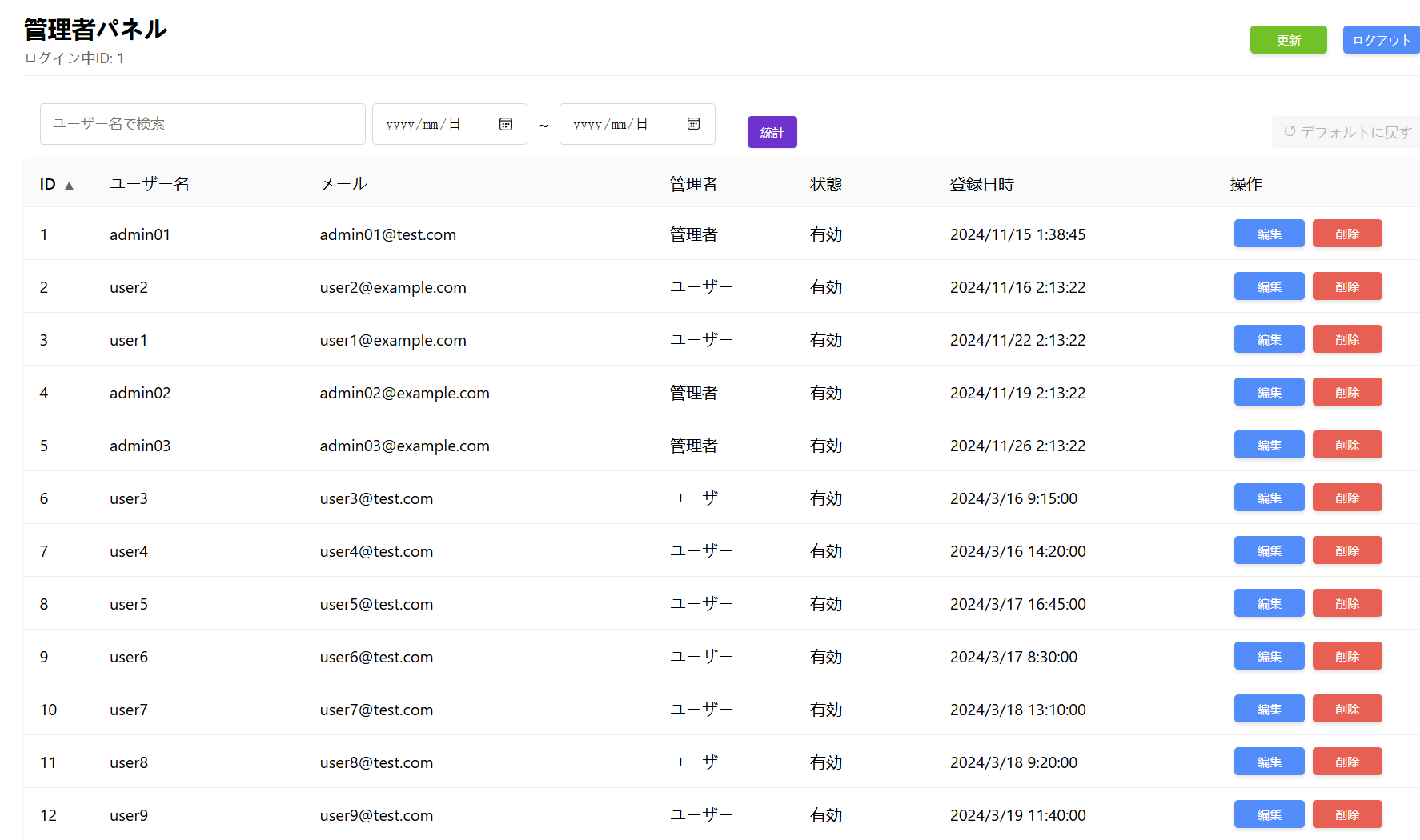
Task: Delete the user5 row
Action: pos(1347,603)
